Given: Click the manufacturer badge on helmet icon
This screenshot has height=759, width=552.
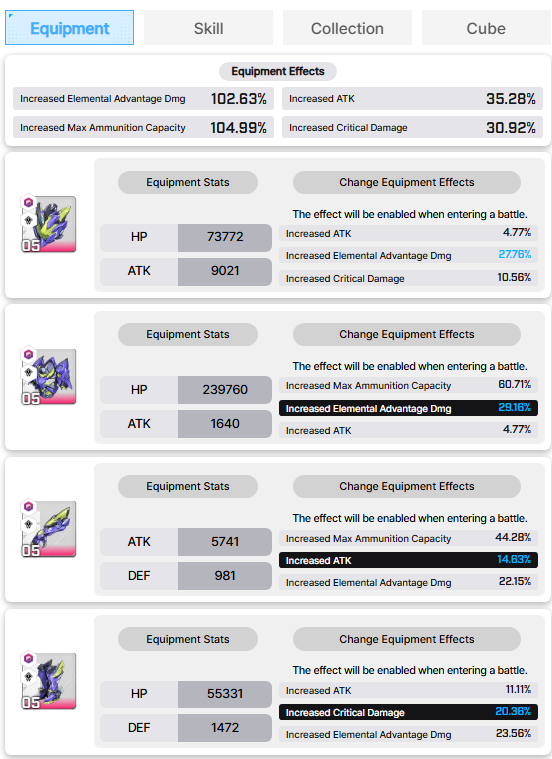Looking at the screenshot, I should pyautogui.click(x=29, y=202).
